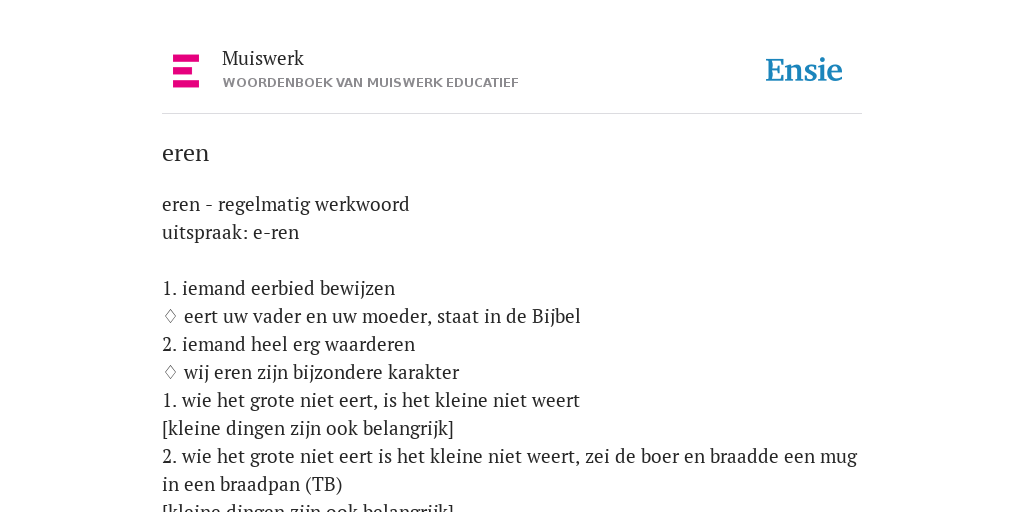The image size is (1024, 512).
Task: Click the heading word eren
Action: 185,153
